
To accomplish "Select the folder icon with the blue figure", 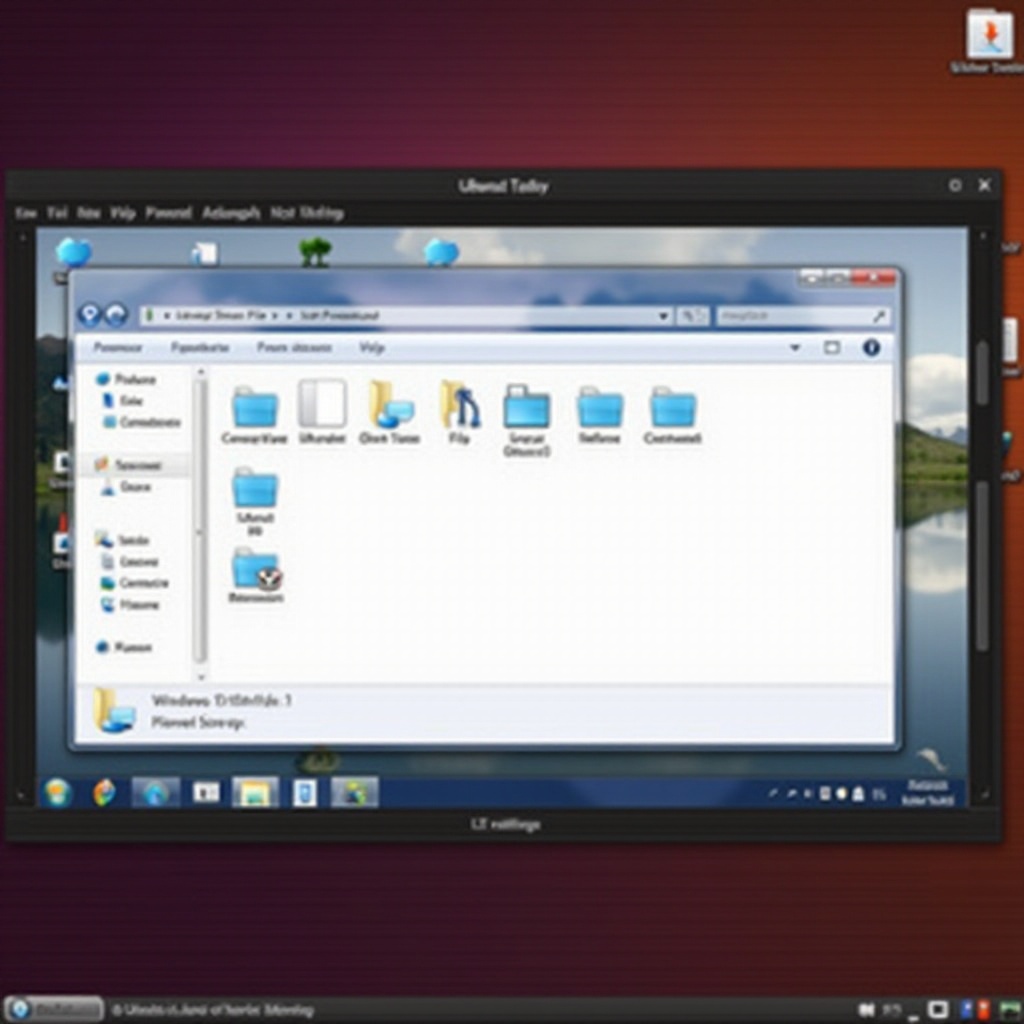I will [460, 404].
